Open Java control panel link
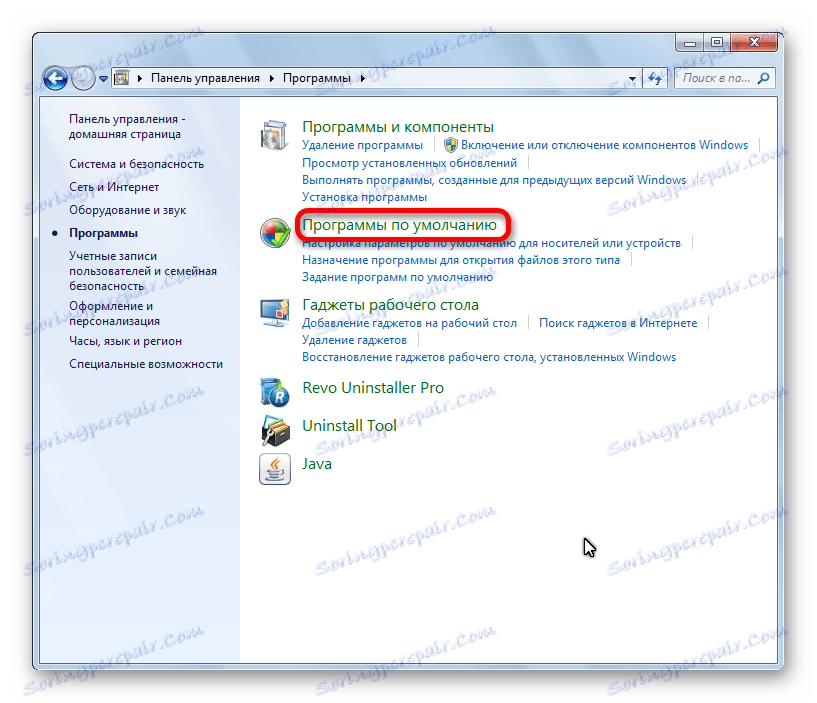The image size is (817, 703). tap(317, 464)
